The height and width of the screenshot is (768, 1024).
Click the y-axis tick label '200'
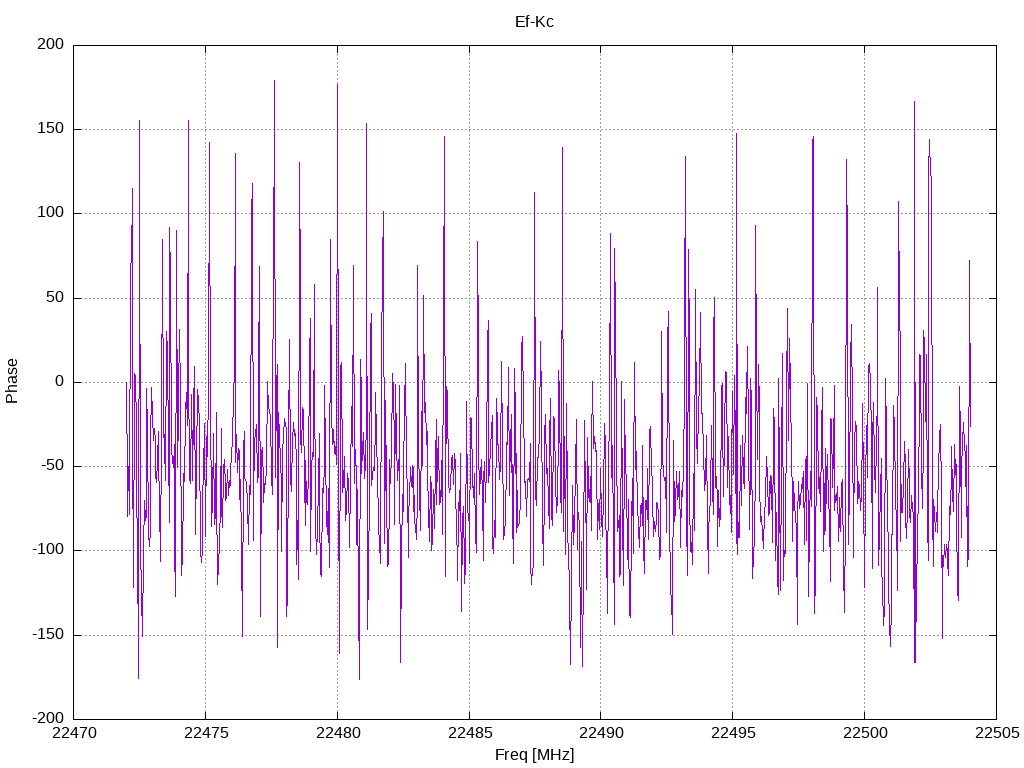[51, 44]
